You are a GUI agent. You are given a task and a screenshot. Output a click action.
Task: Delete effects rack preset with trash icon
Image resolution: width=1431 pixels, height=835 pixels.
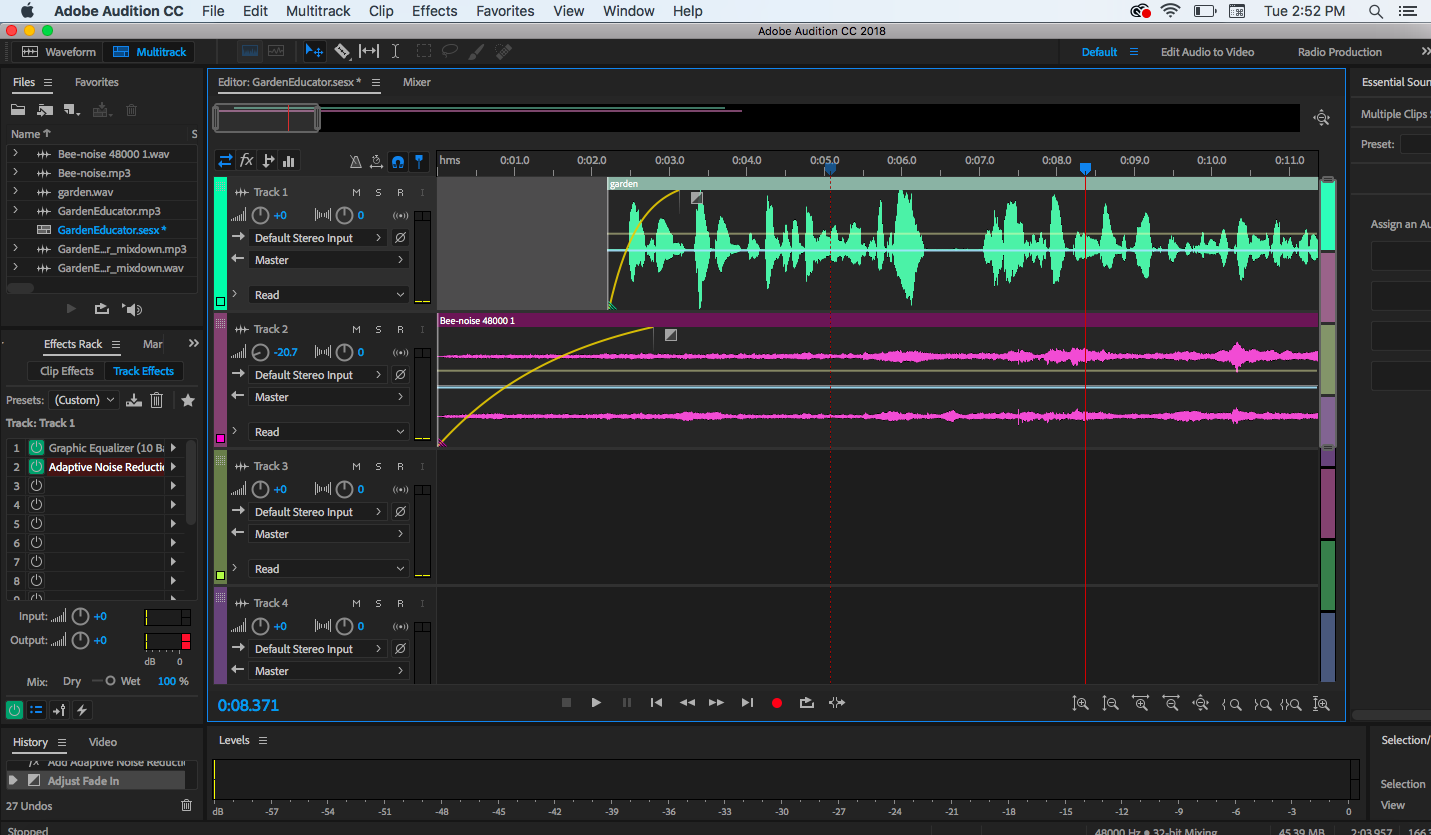(x=157, y=400)
